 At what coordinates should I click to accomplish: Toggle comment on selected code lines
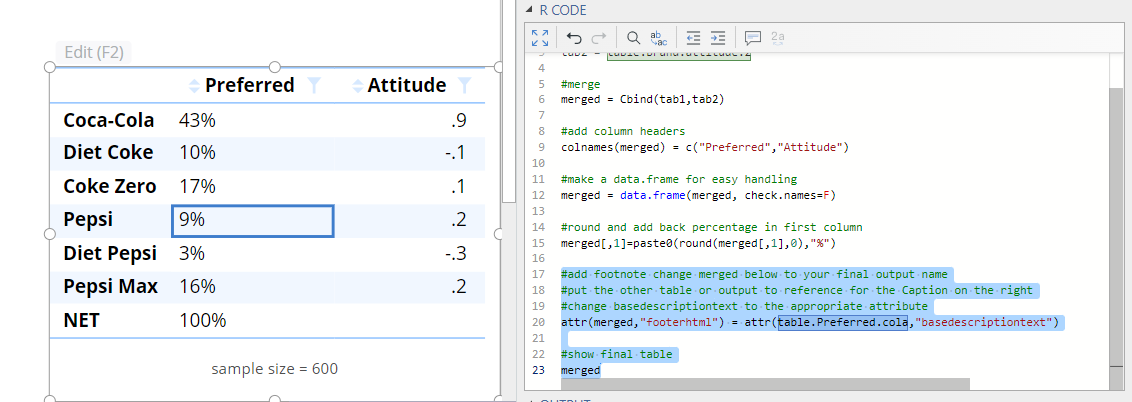(753, 38)
